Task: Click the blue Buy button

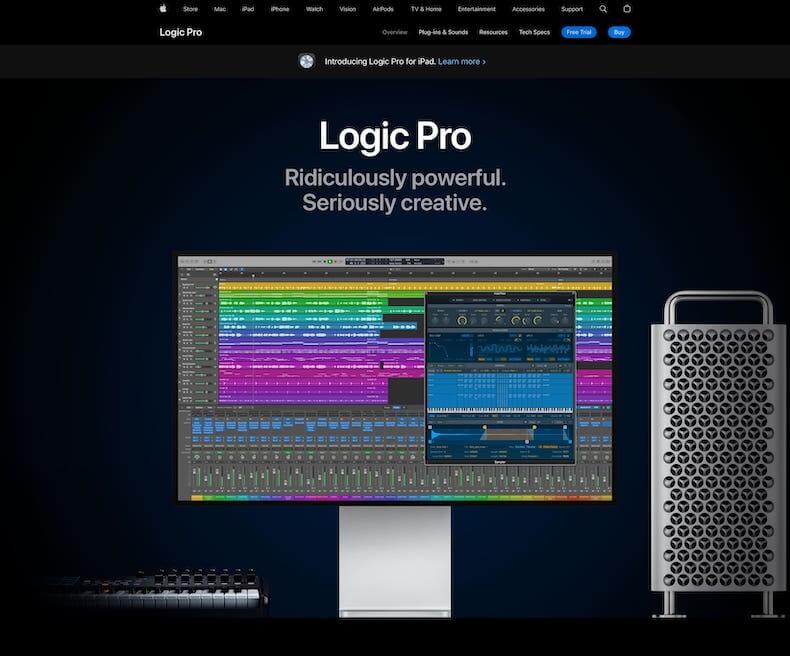Action: tap(619, 32)
